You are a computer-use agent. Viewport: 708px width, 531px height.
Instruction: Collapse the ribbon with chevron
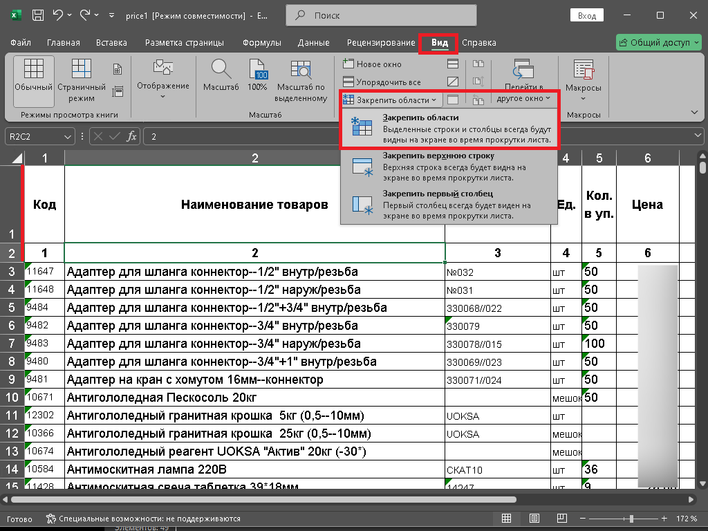coord(694,112)
